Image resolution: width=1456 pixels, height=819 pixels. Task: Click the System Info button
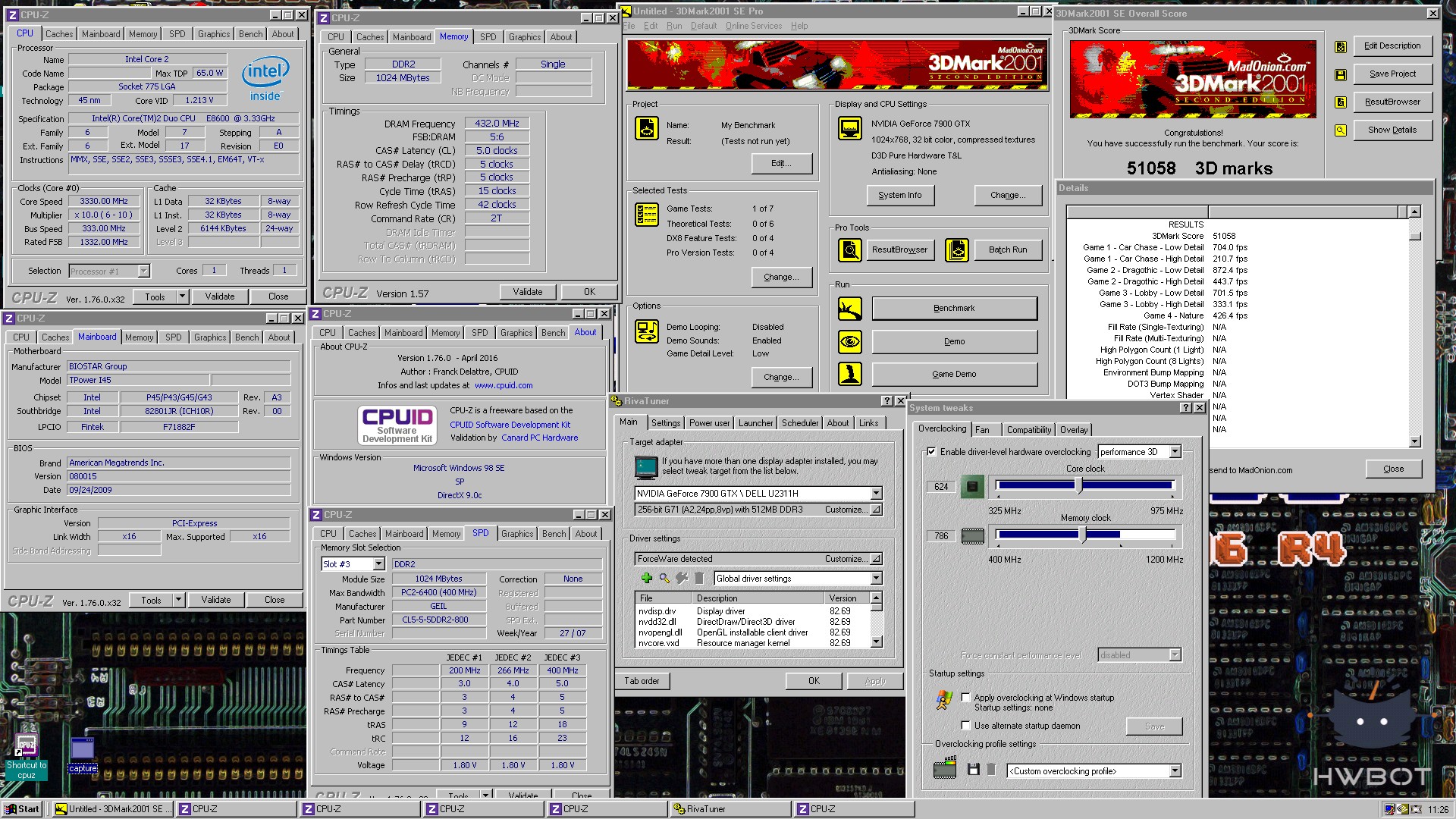[x=900, y=195]
